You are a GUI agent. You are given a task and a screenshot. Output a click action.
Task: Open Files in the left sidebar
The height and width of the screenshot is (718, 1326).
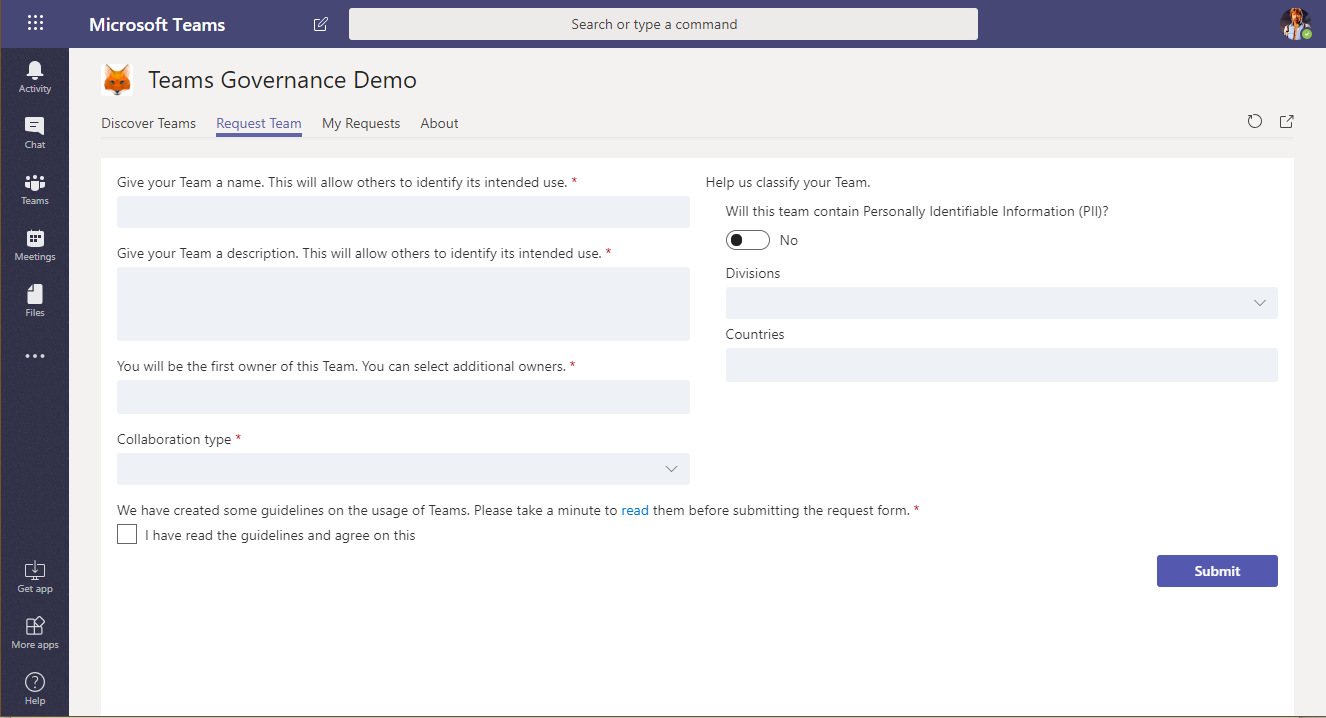click(35, 301)
